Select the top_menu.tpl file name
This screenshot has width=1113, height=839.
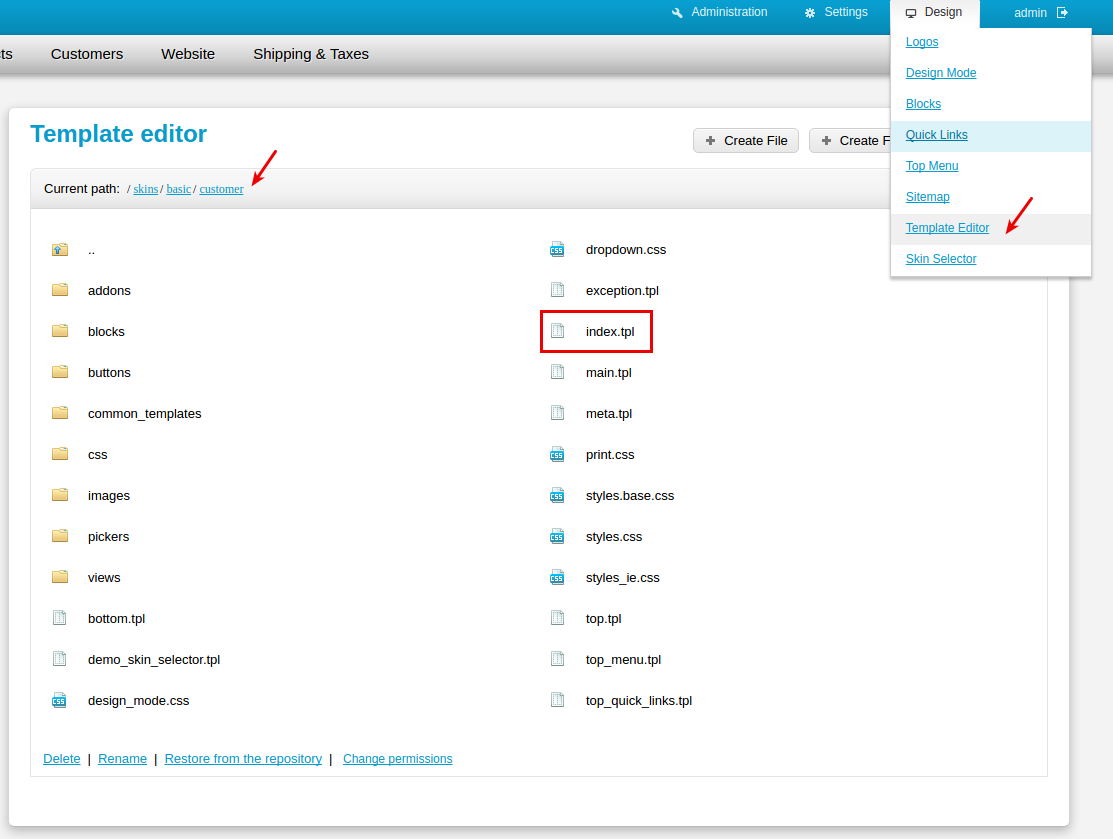click(x=623, y=659)
